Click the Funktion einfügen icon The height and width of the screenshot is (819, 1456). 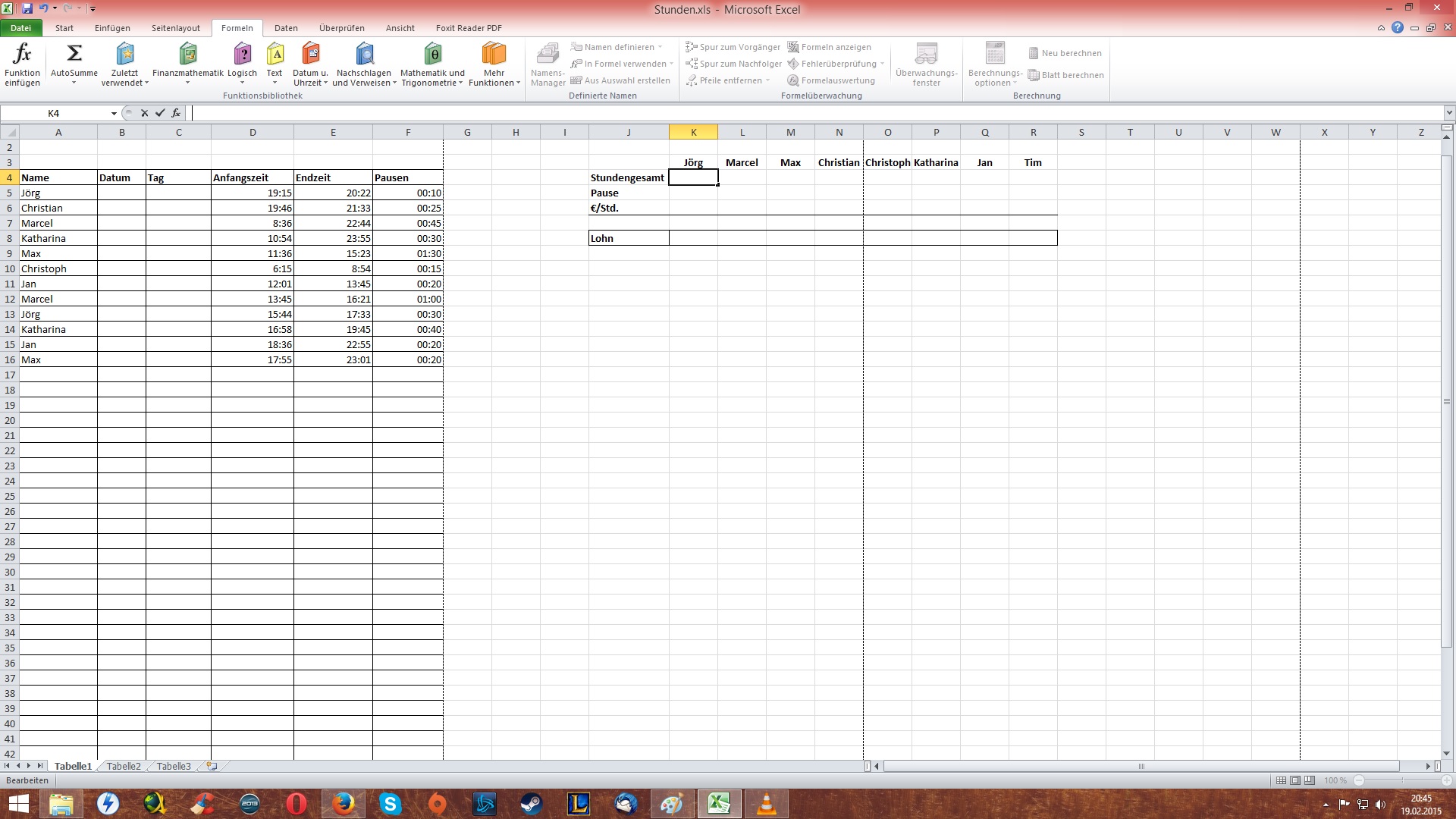point(22,55)
